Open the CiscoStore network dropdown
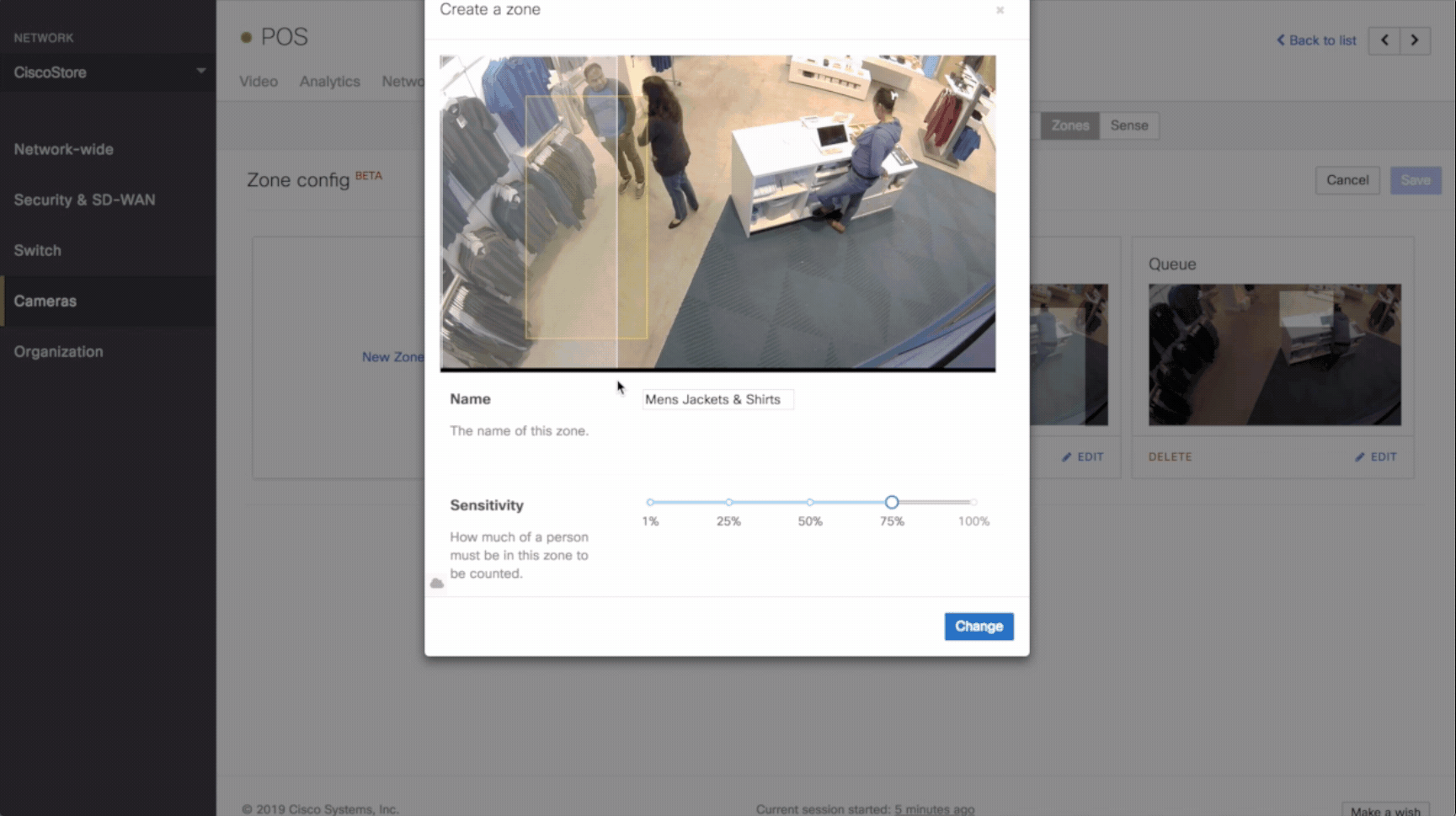This screenshot has height=816, width=1456. click(x=108, y=72)
